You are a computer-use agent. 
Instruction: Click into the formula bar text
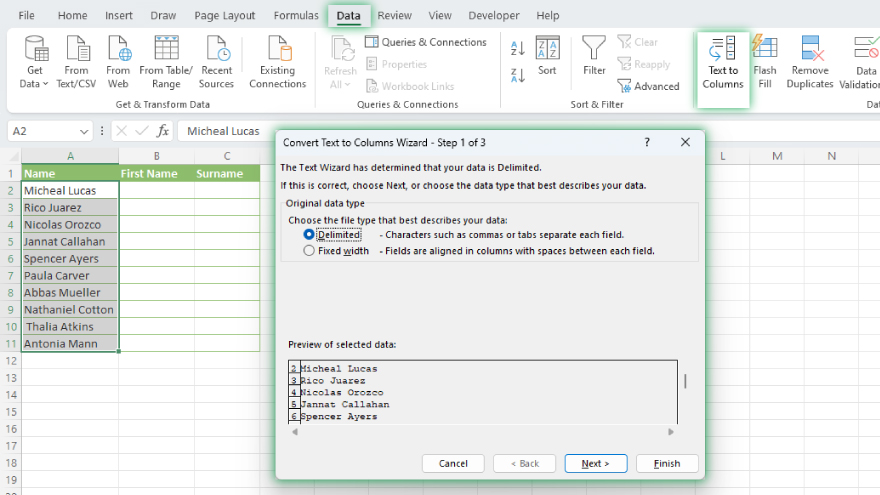[x=223, y=131]
